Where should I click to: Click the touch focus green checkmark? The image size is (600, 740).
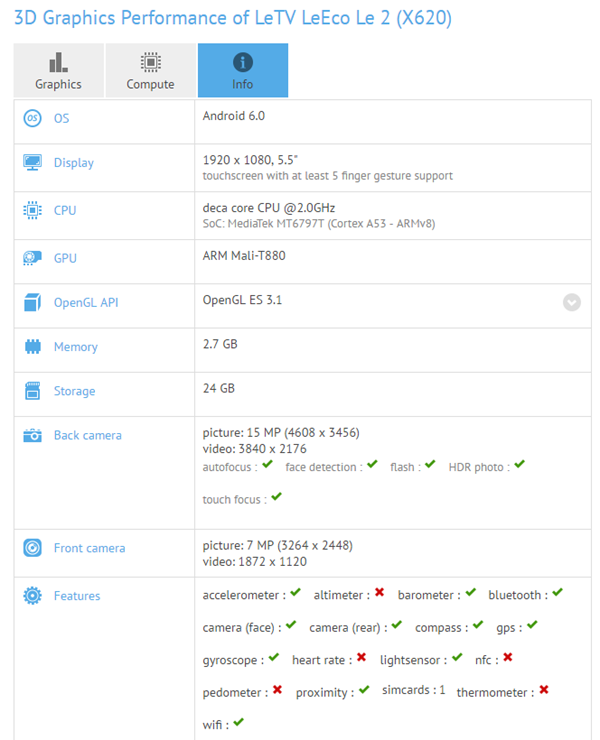[x=277, y=496]
